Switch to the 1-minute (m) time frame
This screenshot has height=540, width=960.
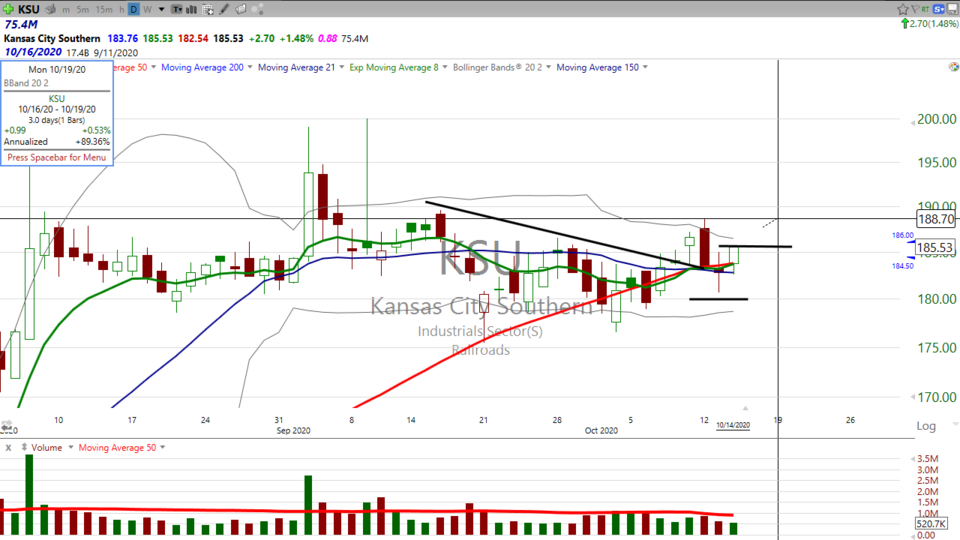tap(66, 10)
